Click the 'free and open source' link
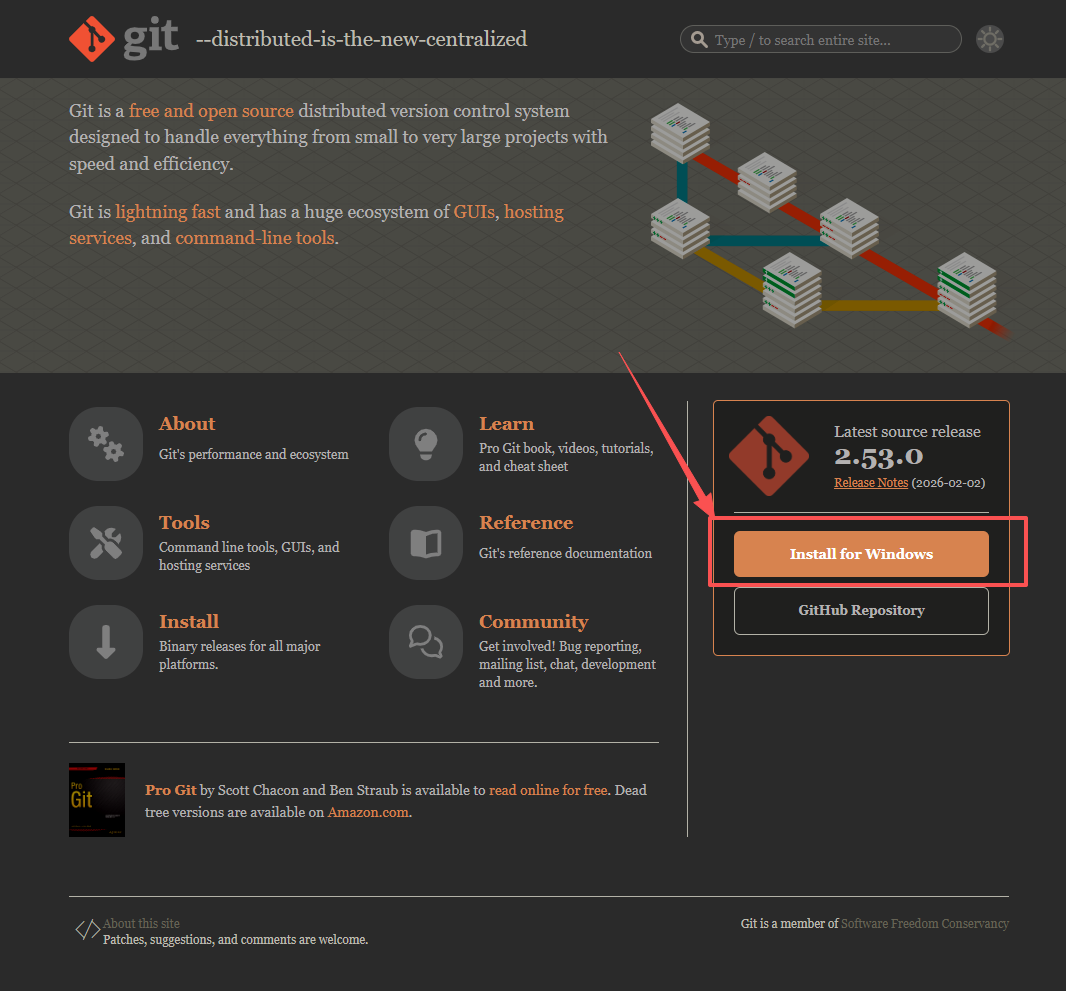 (x=211, y=111)
